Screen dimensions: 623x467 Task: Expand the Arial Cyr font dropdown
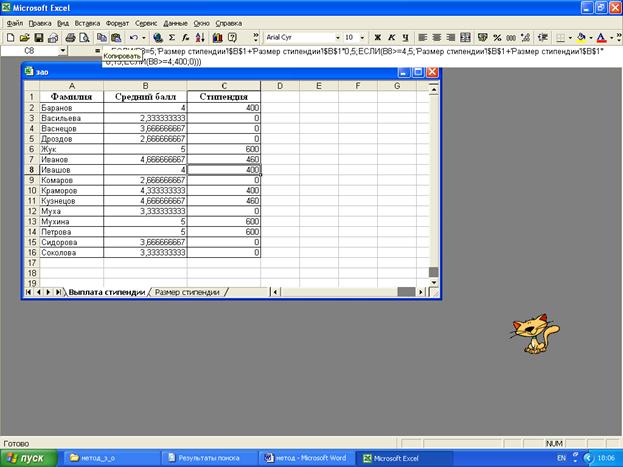(338, 38)
